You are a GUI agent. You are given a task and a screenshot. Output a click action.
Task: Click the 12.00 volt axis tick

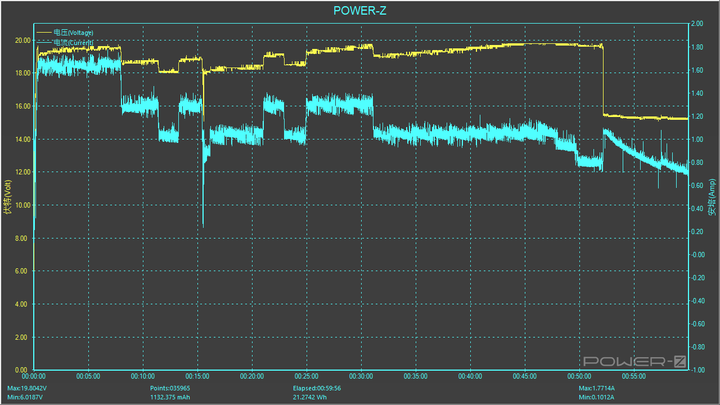pyautogui.click(x=22, y=172)
